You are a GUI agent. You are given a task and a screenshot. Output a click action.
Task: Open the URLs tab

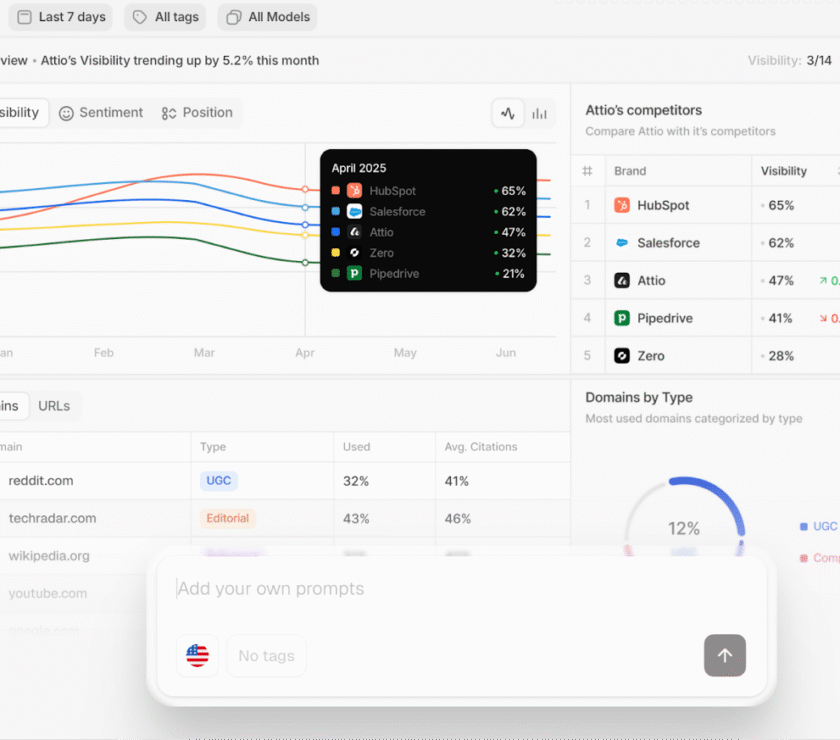pyautogui.click(x=54, y=406)
